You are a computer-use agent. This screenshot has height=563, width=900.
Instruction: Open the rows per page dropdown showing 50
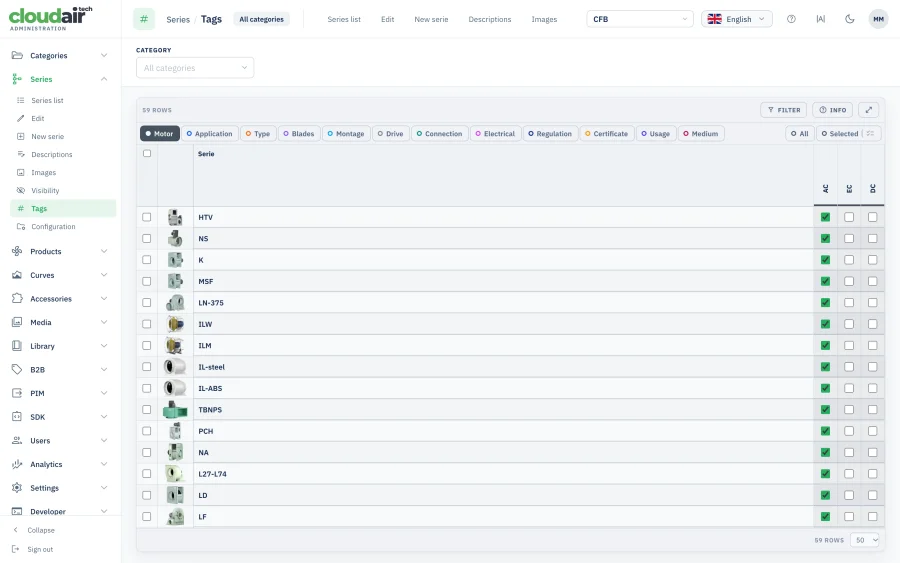click(865, 540)
